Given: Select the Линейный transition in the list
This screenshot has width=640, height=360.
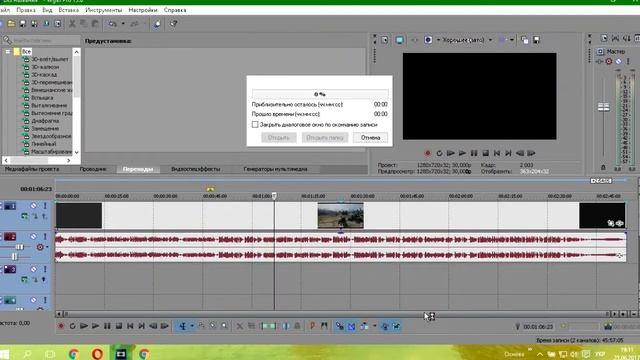Looking at the screenshot, I should click(x=44, y=144).
